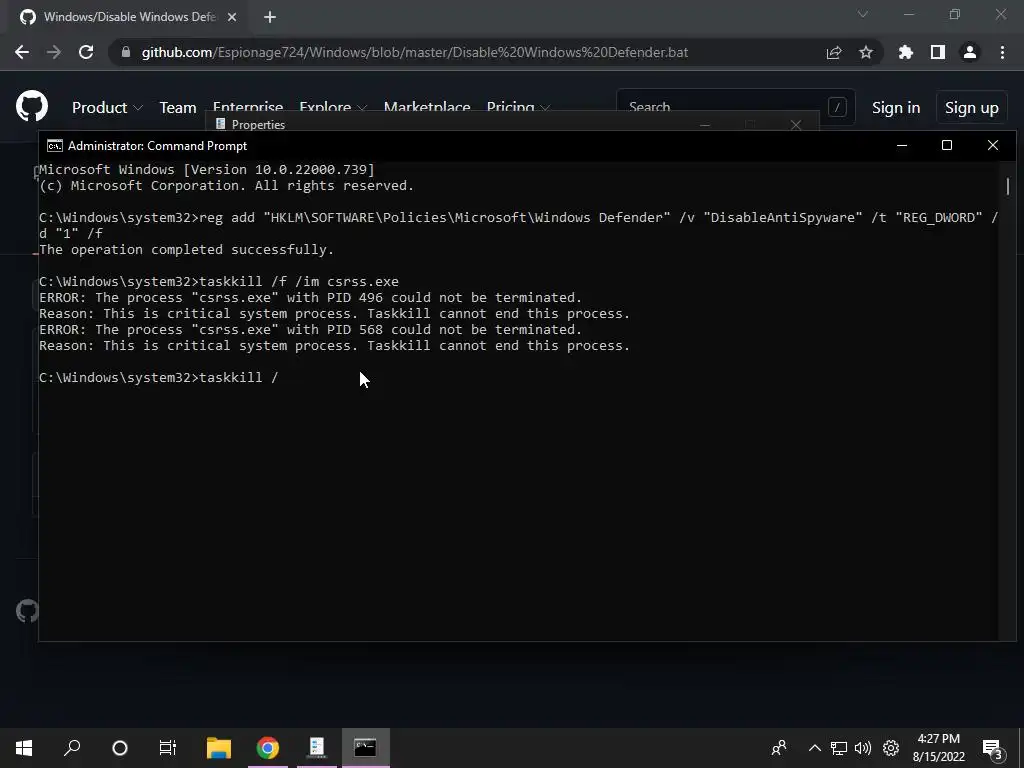The height and width of the screenshot is (768, 1024).
Task: Open Cortana circle on taskbar
Action: pyautogui.click(x=120, y=748)
